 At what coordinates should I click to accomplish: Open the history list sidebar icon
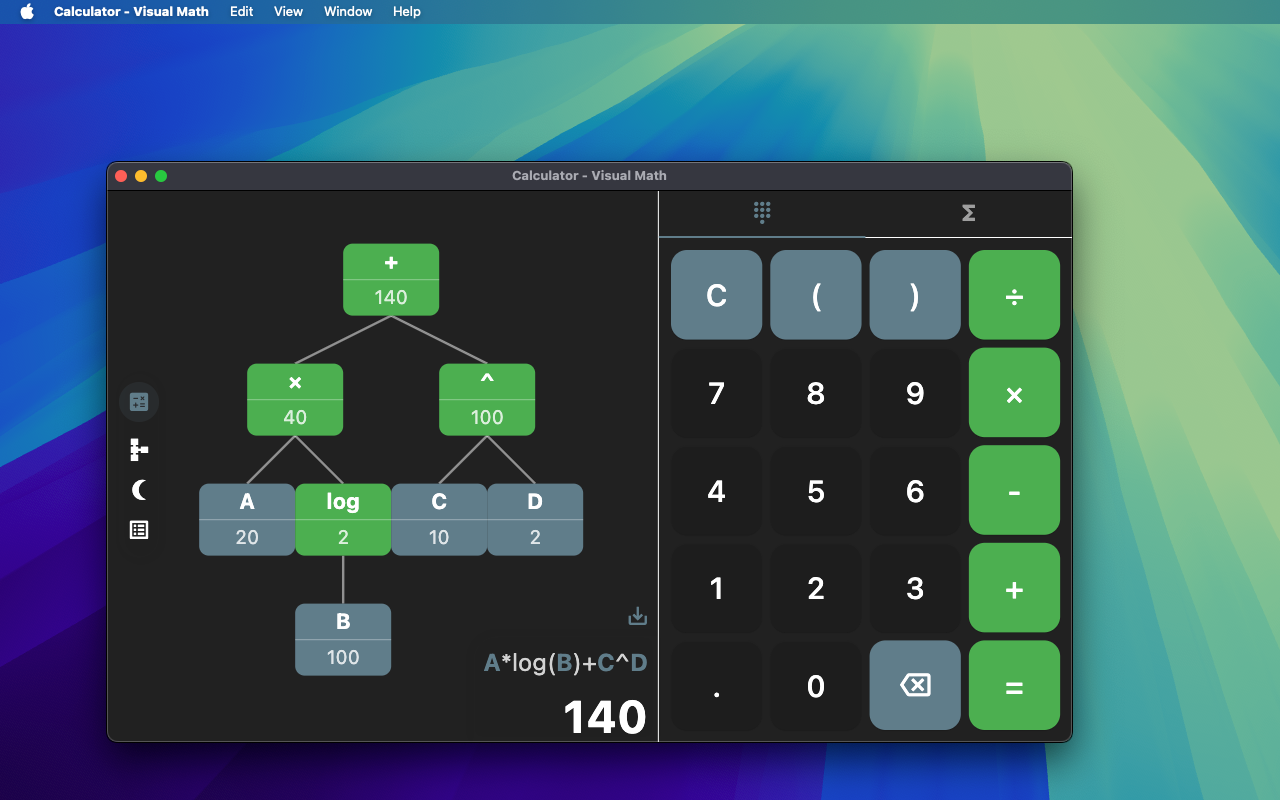coord(139,530)
